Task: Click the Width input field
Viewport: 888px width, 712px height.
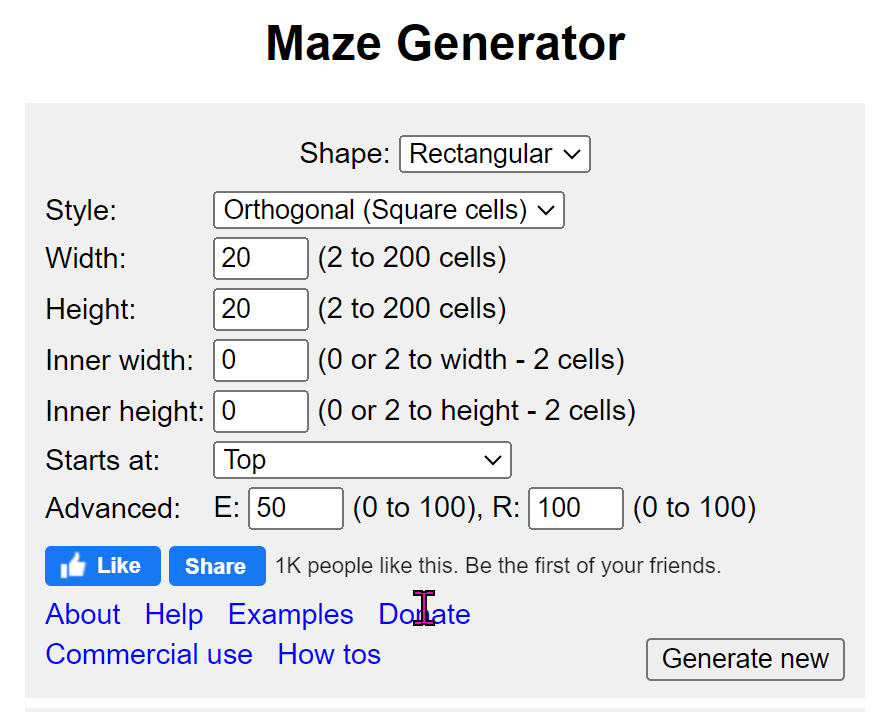Action: tap(261, 258)
